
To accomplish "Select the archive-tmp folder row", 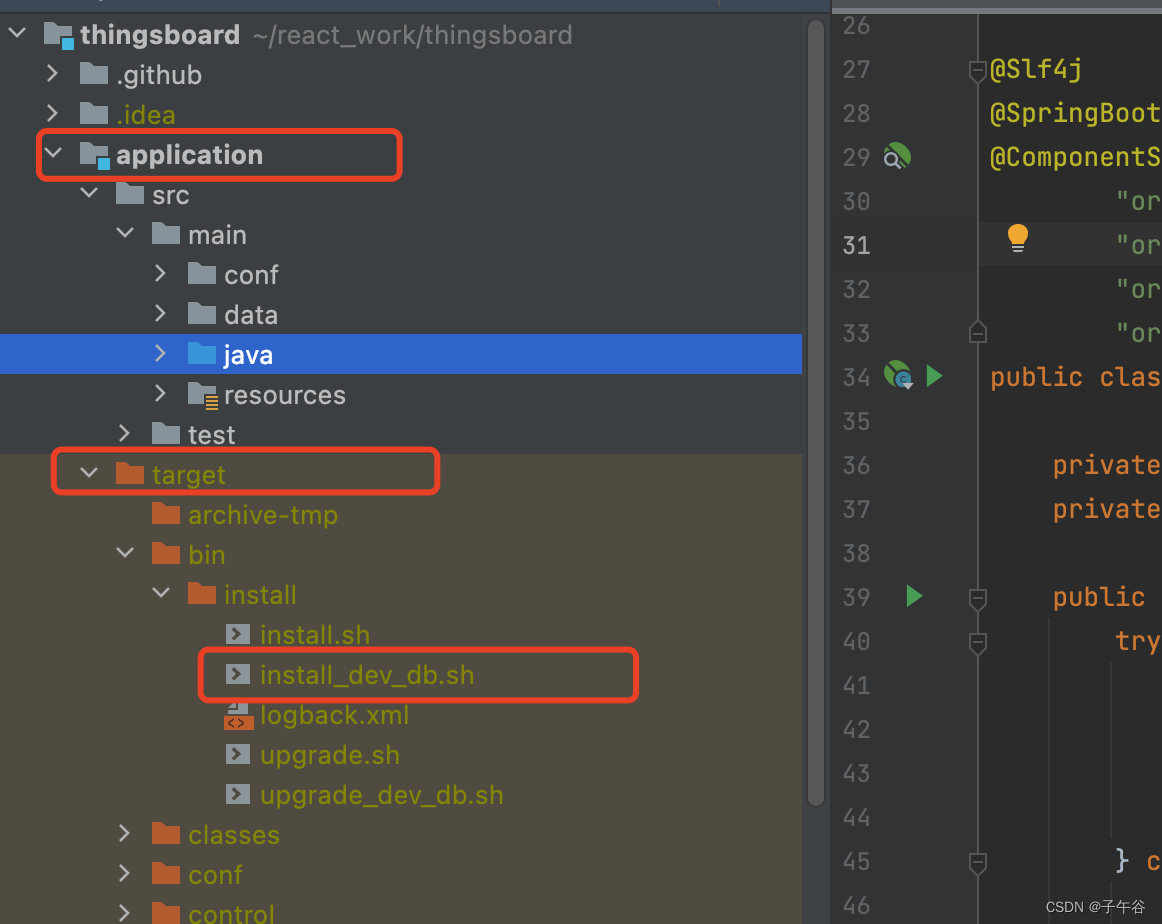I will point(401,513).
